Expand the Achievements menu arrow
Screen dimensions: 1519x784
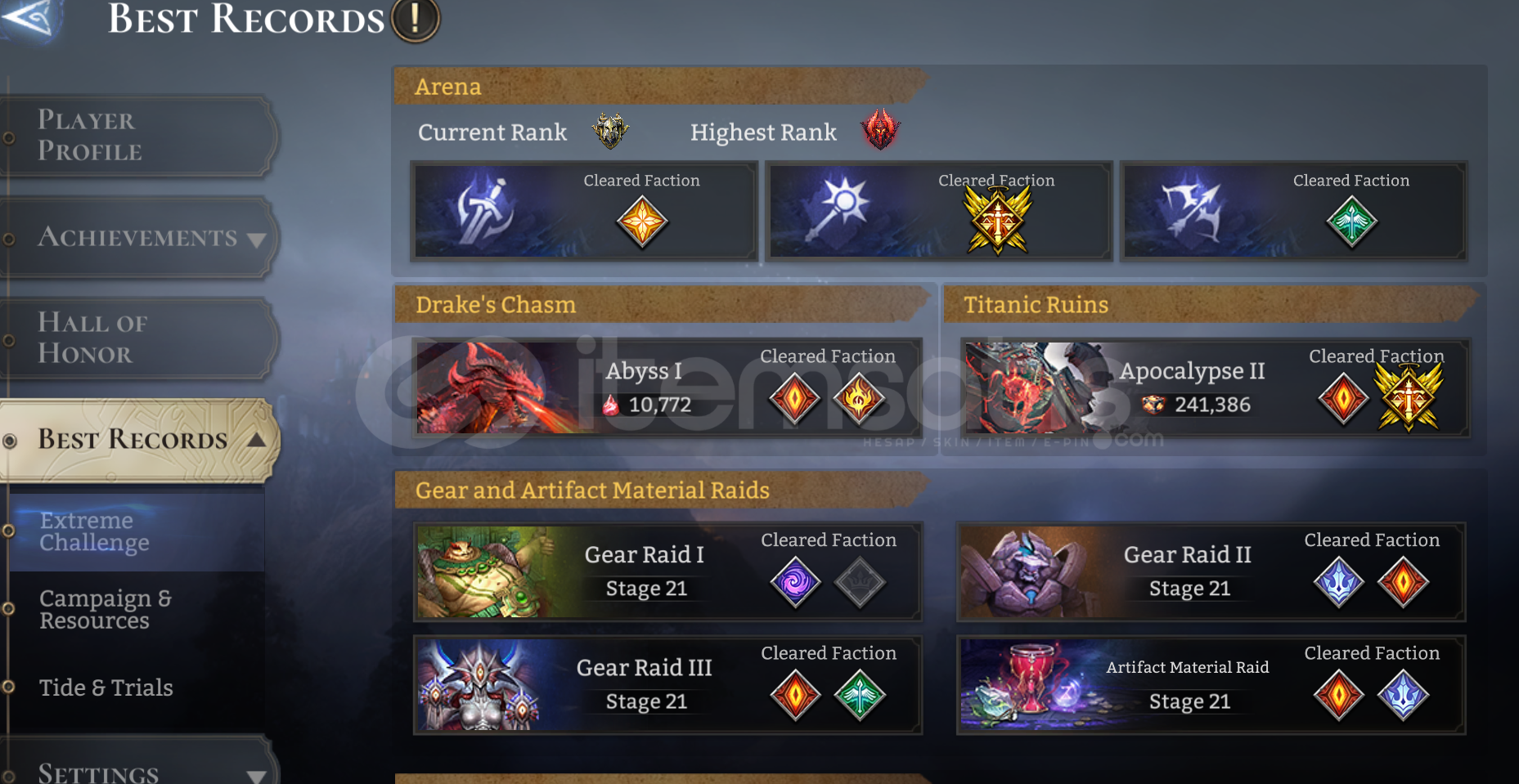(257, 240)
